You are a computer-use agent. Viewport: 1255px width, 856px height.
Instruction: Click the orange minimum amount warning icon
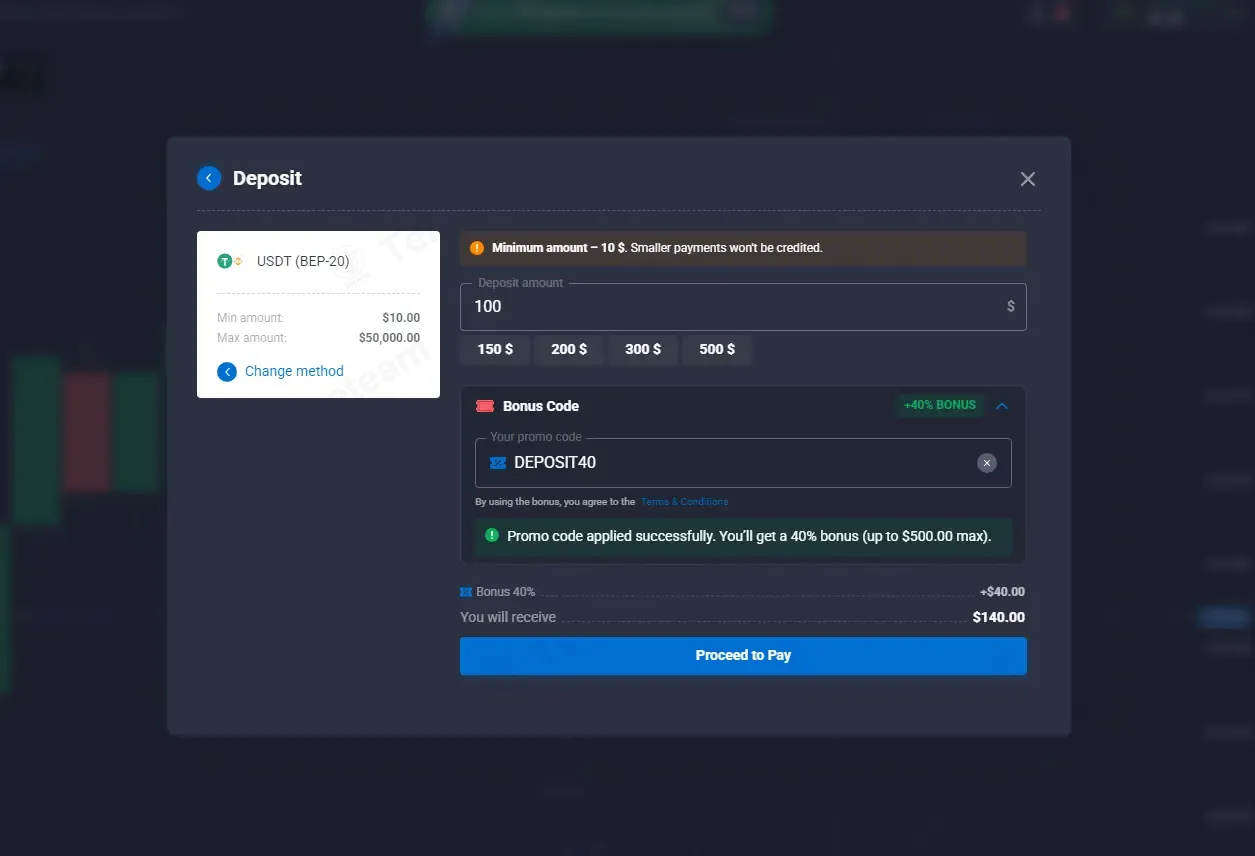pyautogui.click(x=477, y=248)
